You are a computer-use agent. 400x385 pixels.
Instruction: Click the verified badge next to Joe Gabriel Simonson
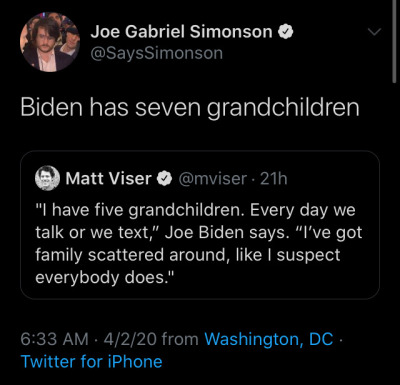click(x=285, y=32)
